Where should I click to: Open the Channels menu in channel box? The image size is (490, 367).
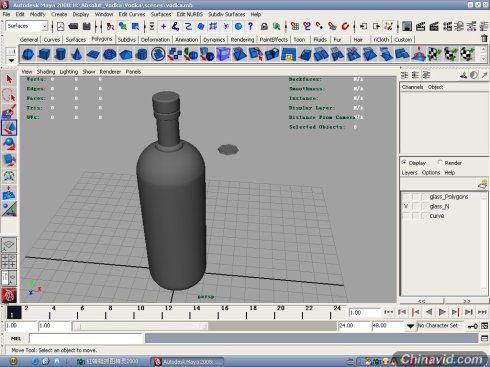pos(412,87)
